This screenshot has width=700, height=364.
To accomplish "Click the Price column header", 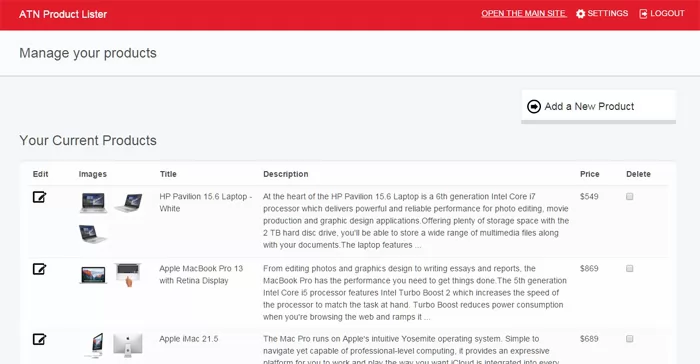I will pos(590,174).
